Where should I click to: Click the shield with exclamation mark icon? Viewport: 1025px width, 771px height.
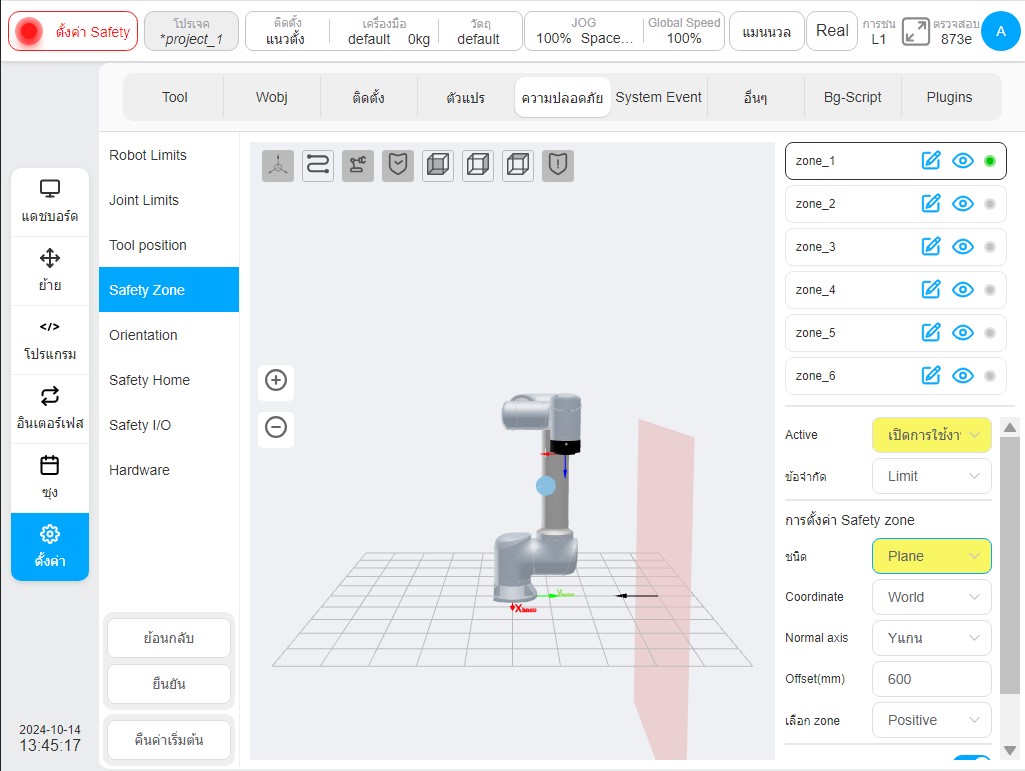click(558, 165)
